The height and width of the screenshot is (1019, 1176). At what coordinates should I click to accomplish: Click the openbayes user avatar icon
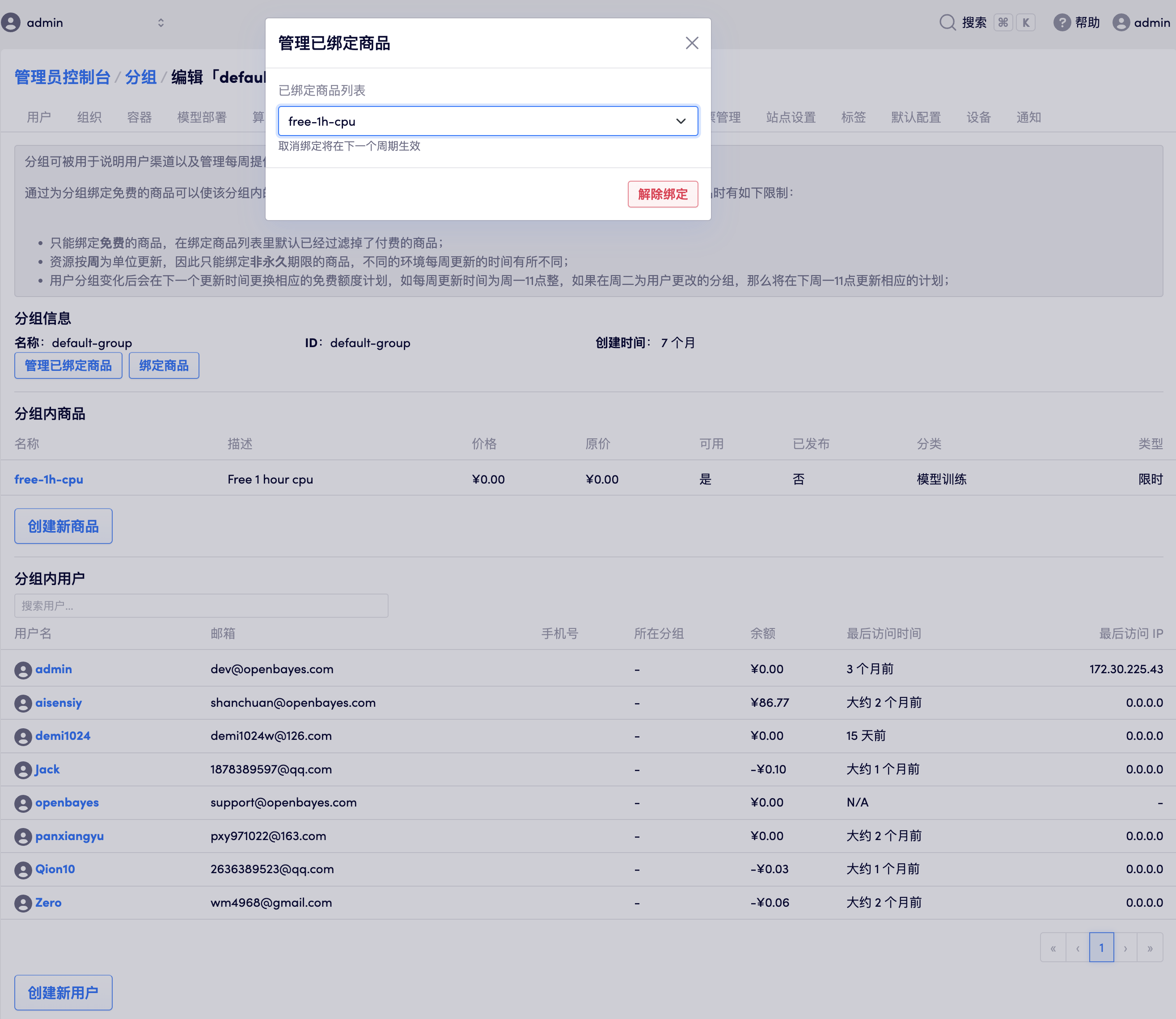[x=23, y=803]
